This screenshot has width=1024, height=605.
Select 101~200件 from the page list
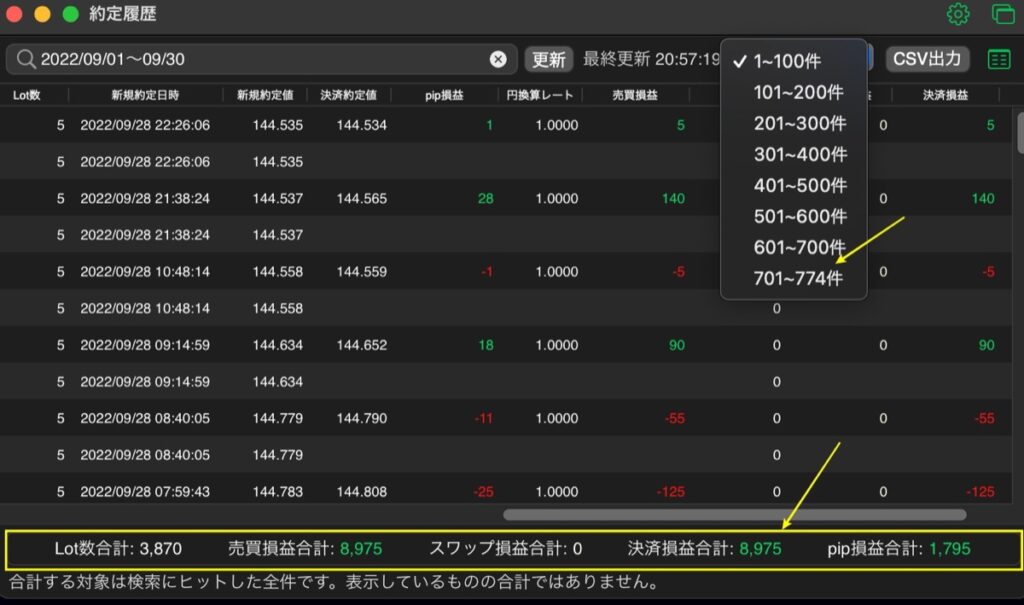(793, 92)
